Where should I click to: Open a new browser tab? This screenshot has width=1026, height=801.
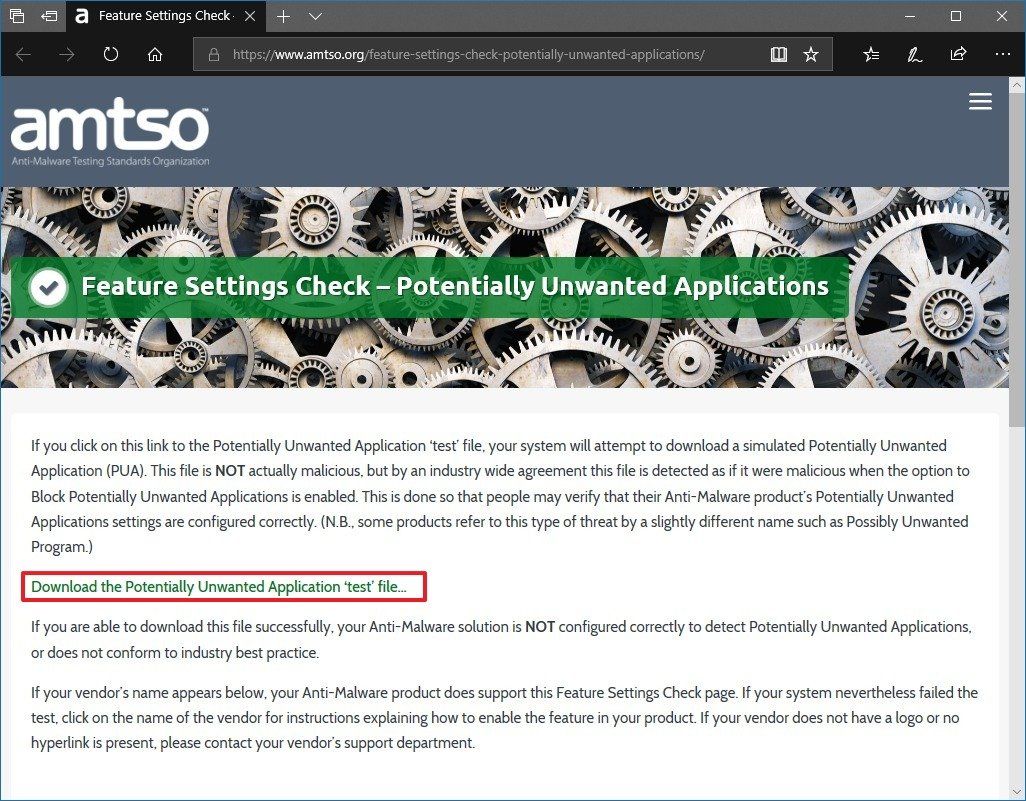pos(284,16)
